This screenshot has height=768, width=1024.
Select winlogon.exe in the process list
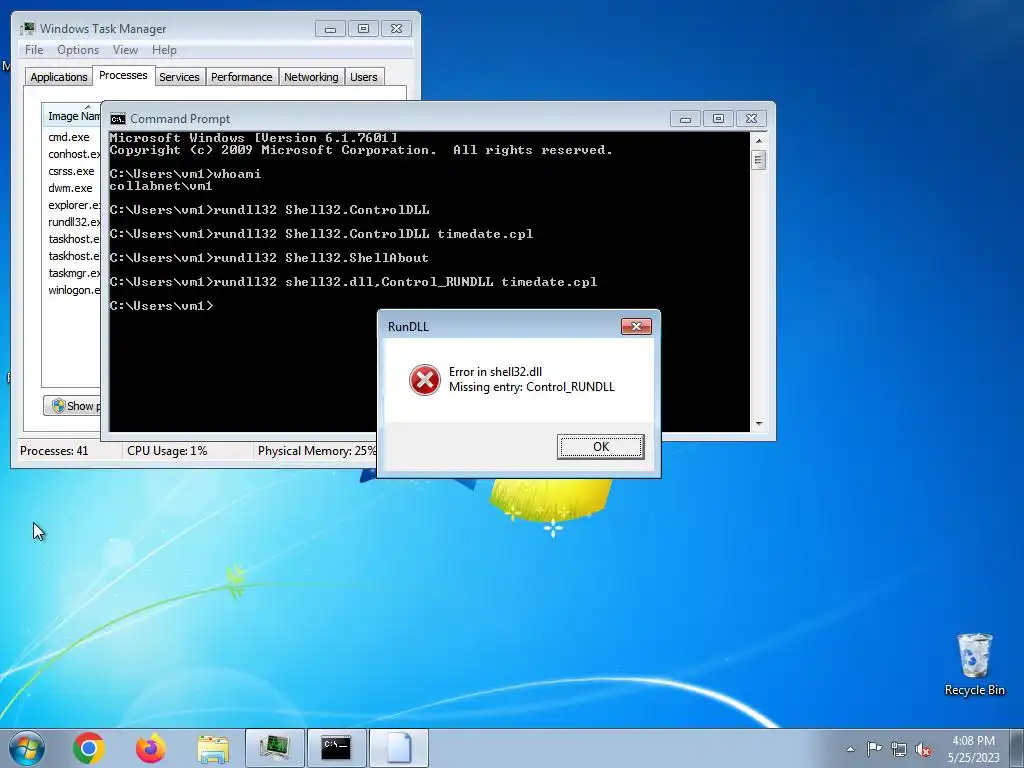click(x=74, y=290)
